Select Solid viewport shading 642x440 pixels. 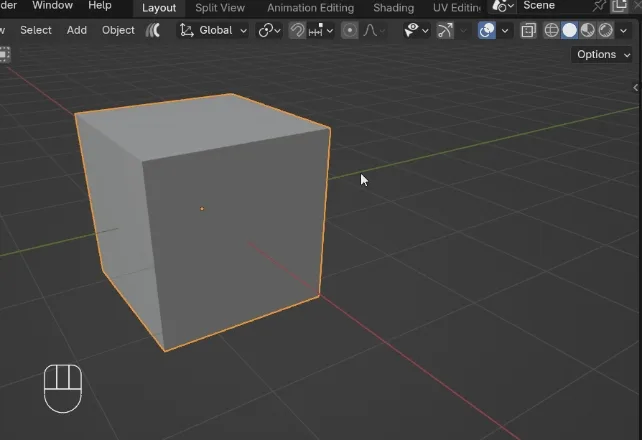(570, 30)
